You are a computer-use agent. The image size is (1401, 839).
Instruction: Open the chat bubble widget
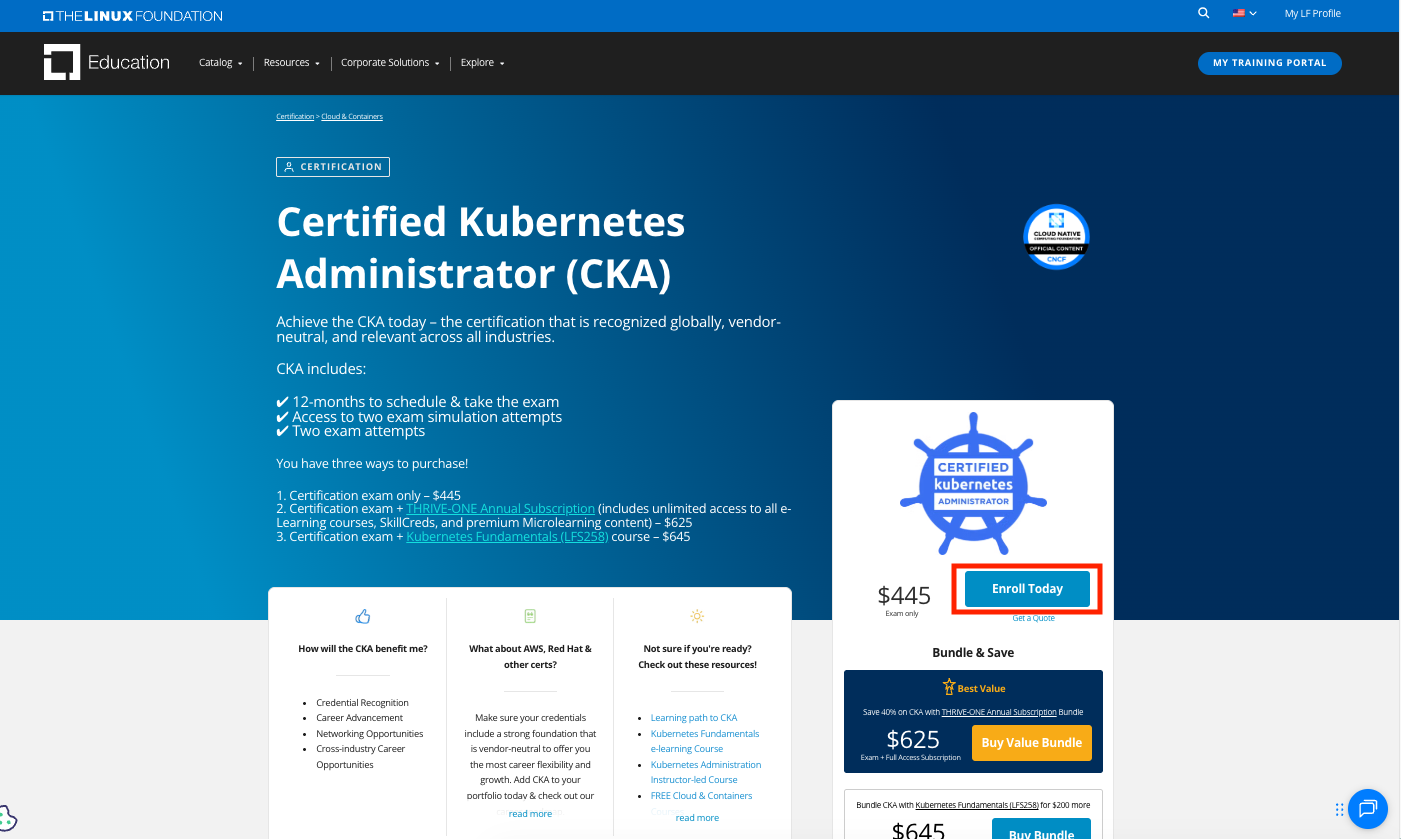pyautogui.click(x=1367, y=808)
